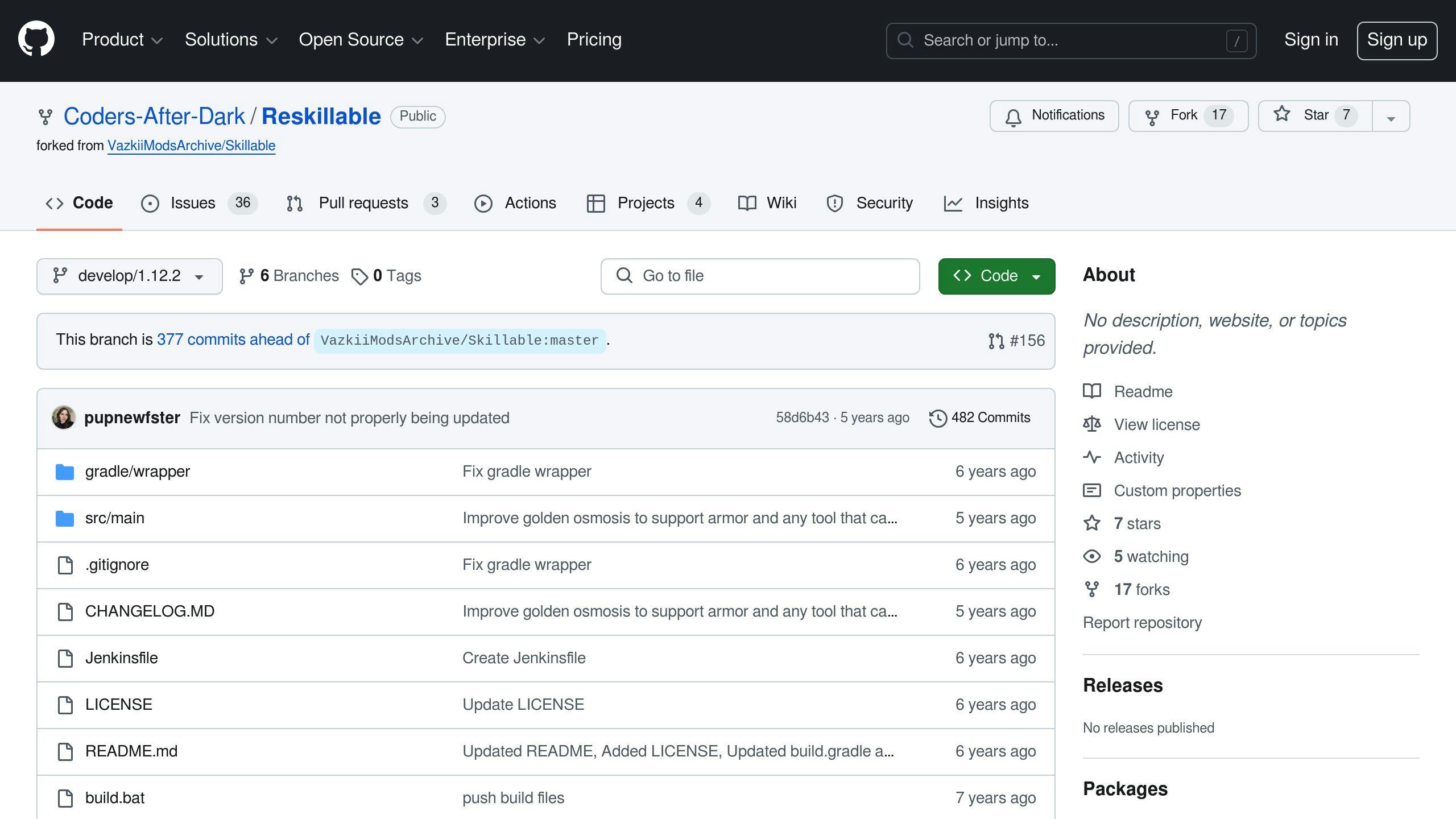Open the Create Jenkinsfile commit message

(x=524, y=658)
